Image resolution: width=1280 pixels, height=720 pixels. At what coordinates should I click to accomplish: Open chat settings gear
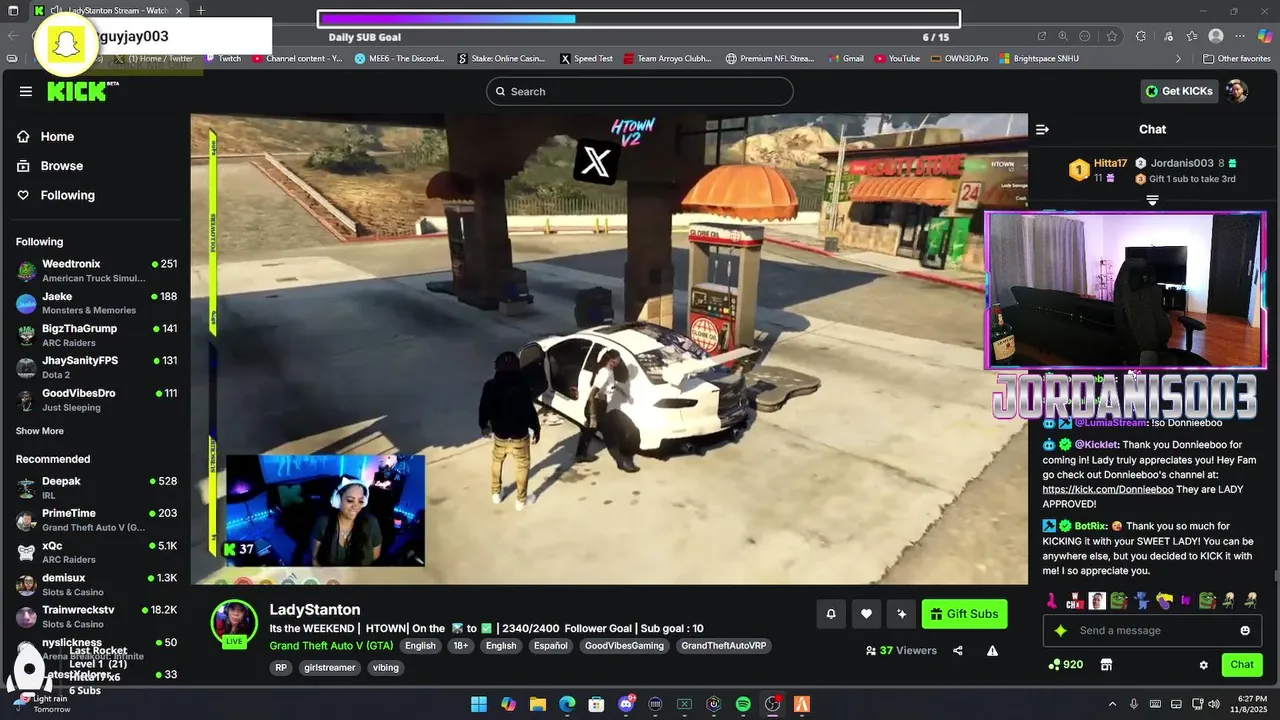point(1204,665)
